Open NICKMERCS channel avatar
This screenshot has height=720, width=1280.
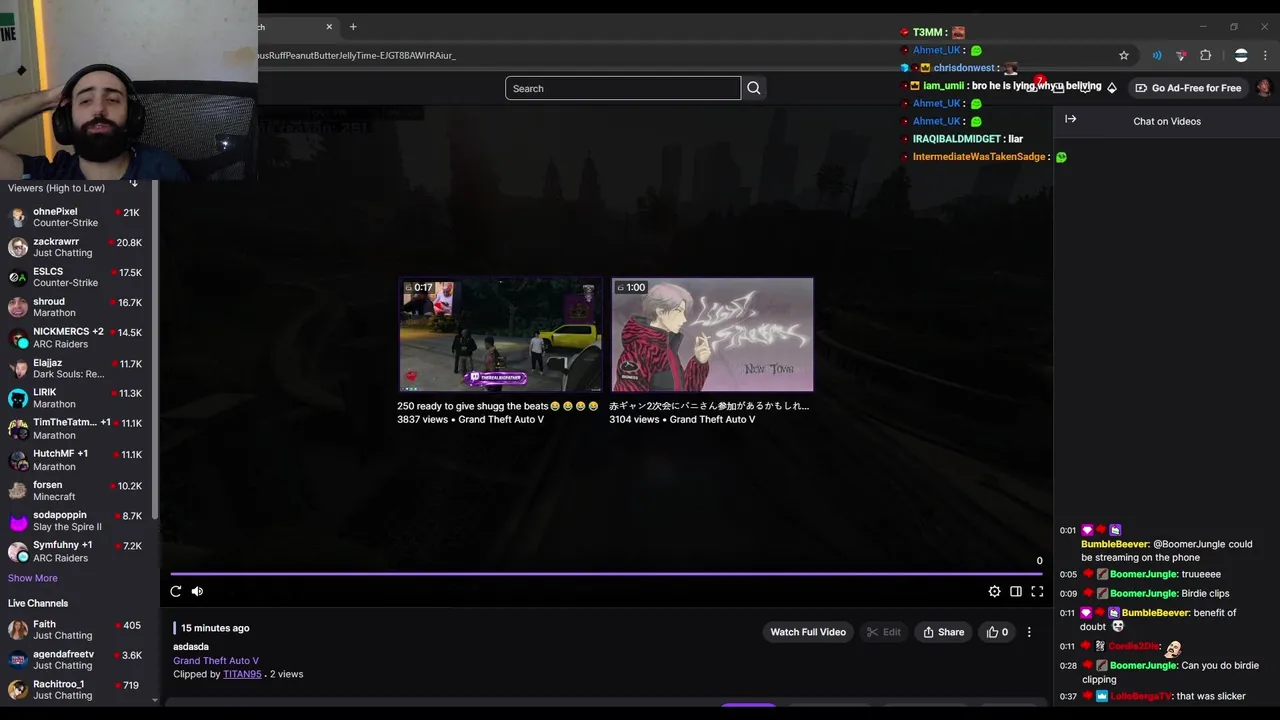(x=18, y=337)
